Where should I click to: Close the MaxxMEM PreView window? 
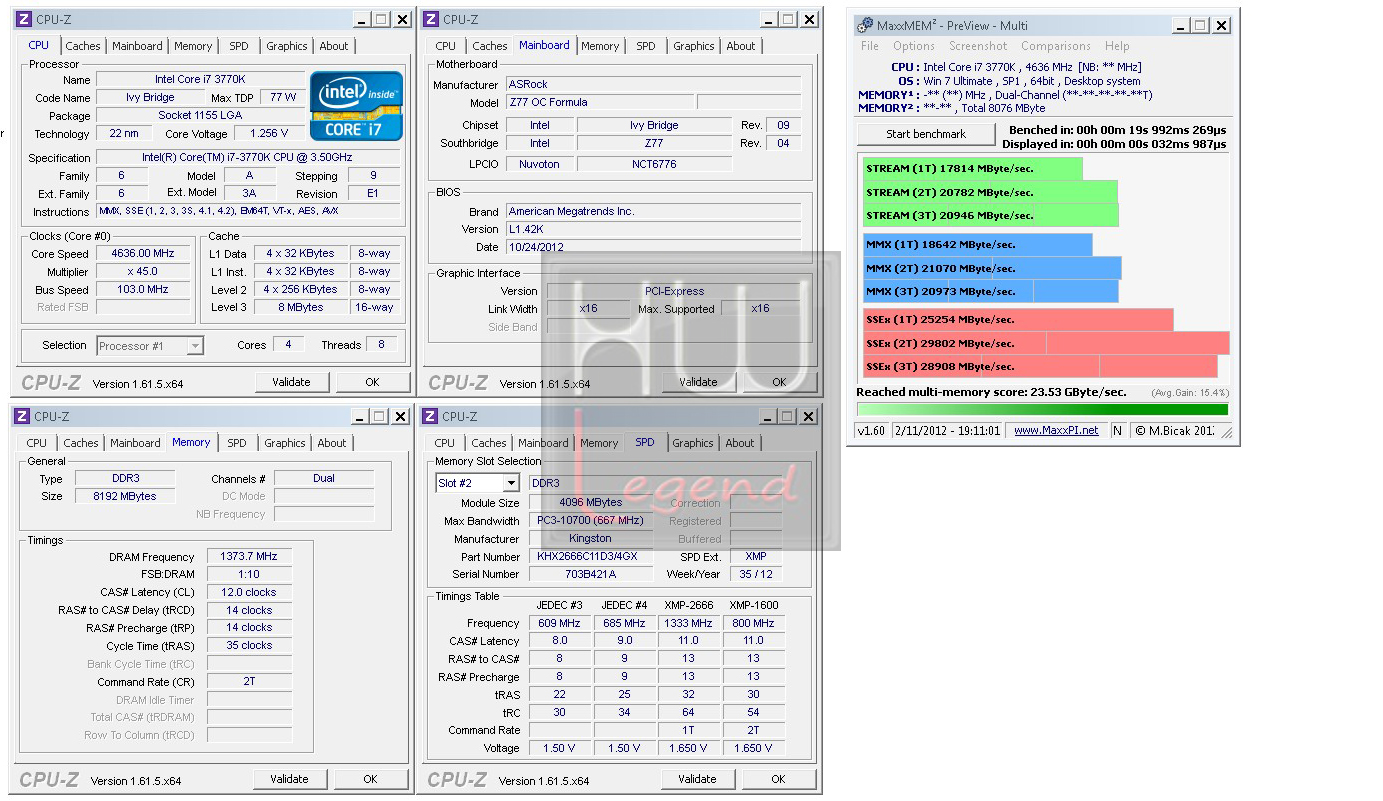(1221, 26)
